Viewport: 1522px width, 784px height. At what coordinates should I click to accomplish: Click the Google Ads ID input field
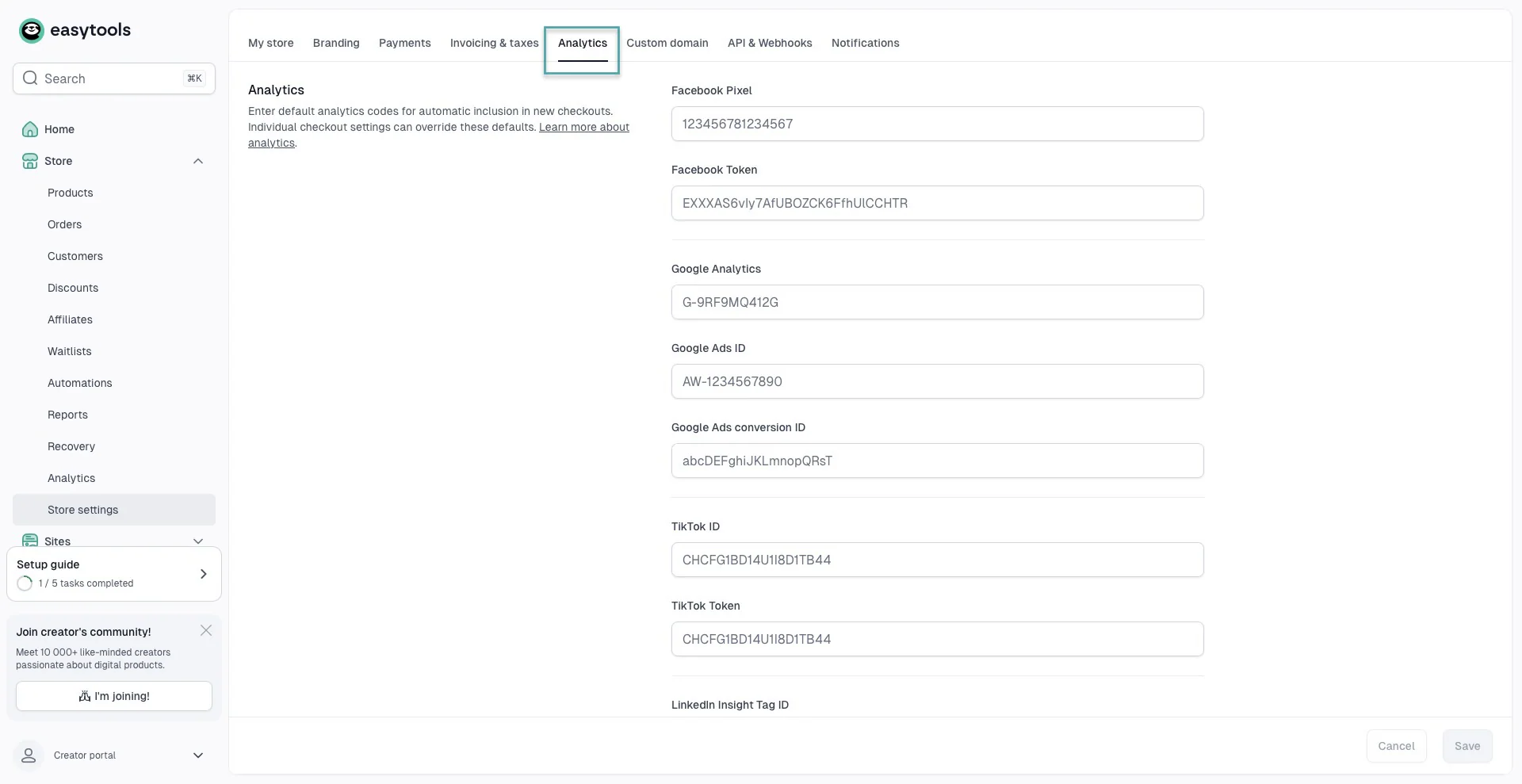pyautogui.click(x=938, y=381)
